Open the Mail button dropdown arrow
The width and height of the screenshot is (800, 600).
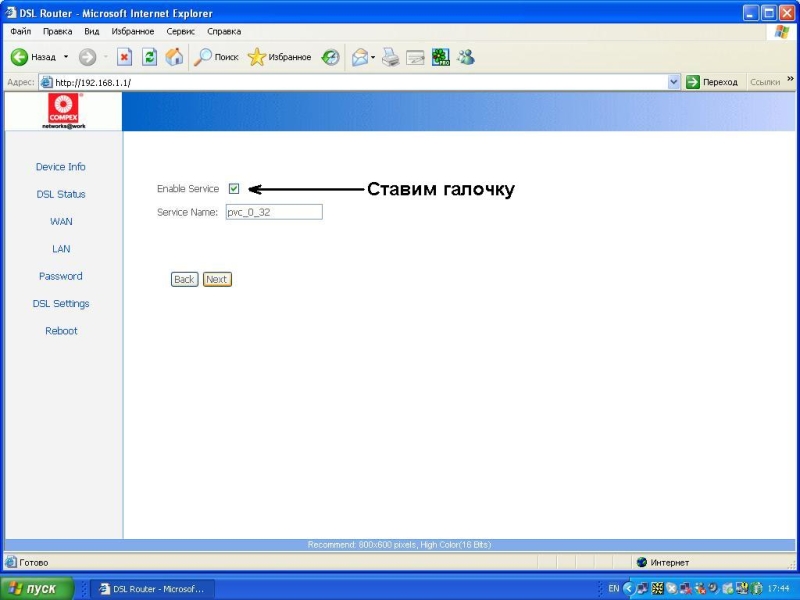tap(373, 57)
